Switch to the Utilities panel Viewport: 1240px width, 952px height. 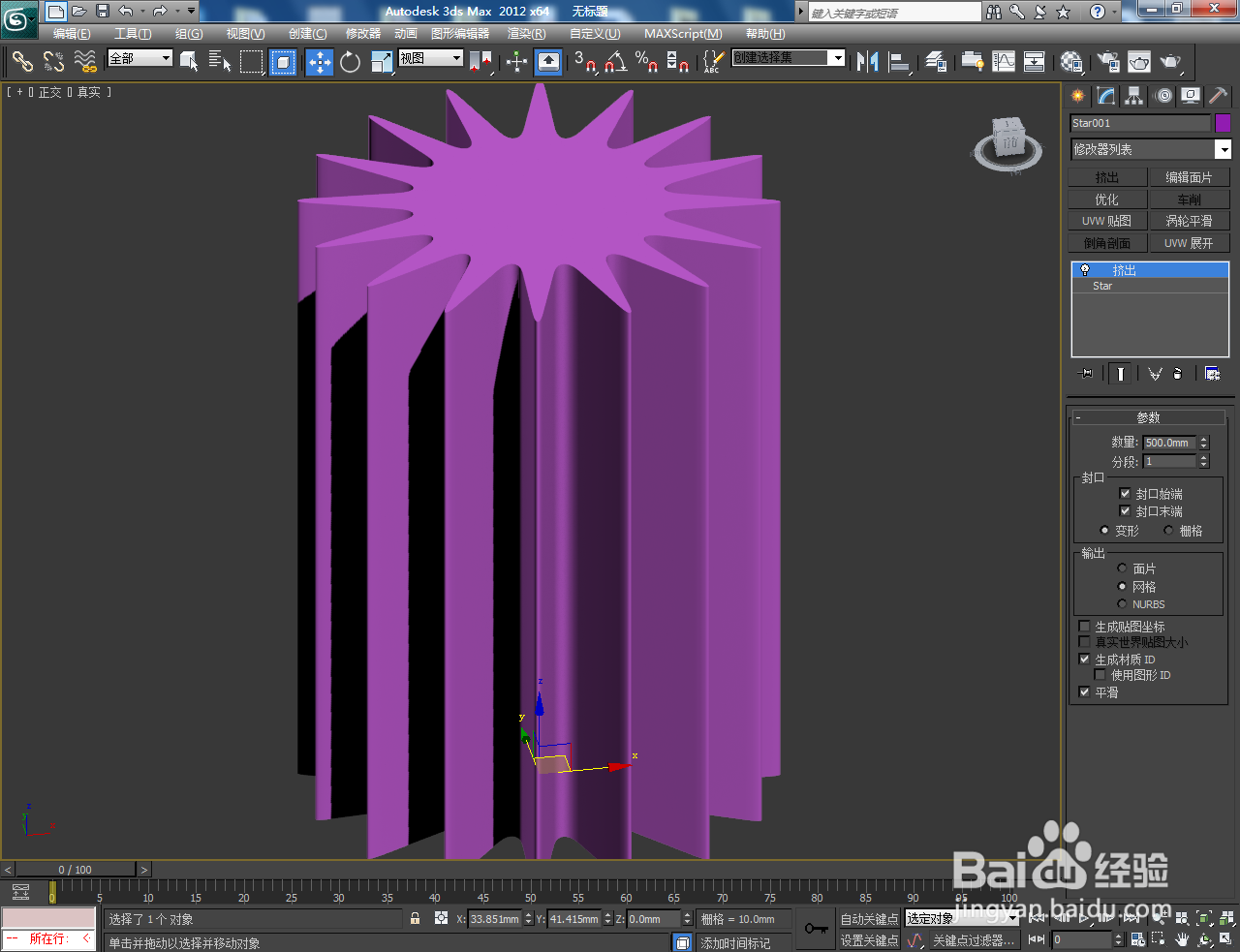tap(1219, 96)
